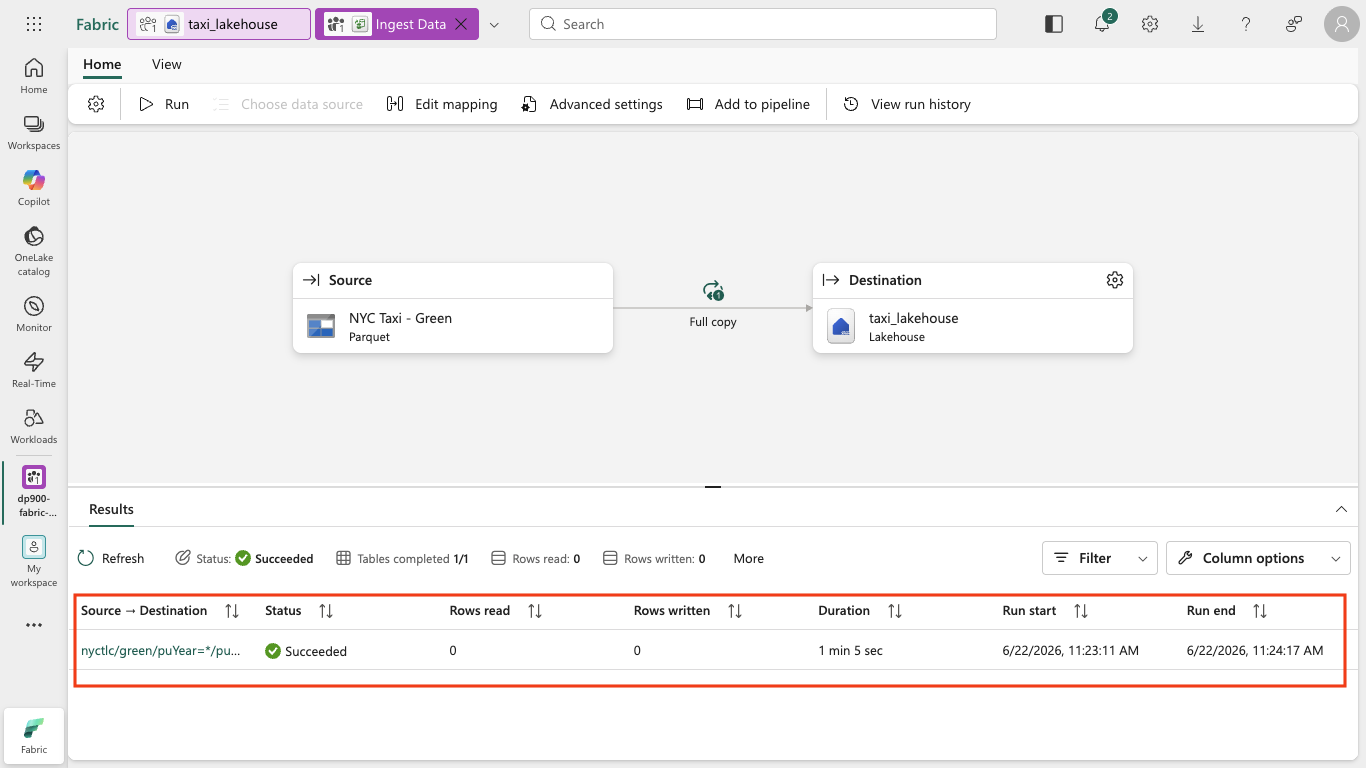Refresh the results
Image resolution: width=1366 pixels, height=768 pixels.
[x=111, y=558]
